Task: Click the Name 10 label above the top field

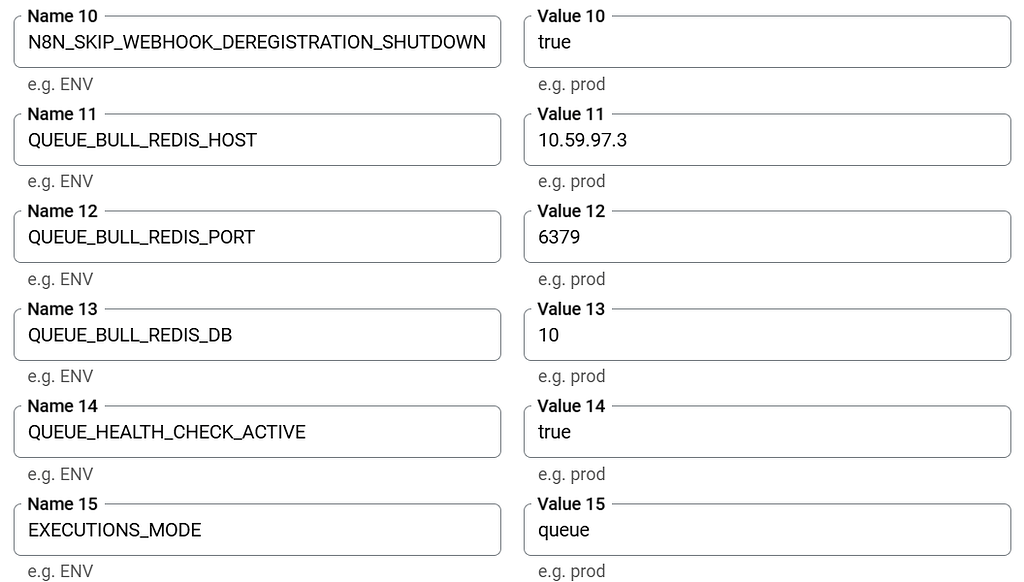Action: click(61, 16)
